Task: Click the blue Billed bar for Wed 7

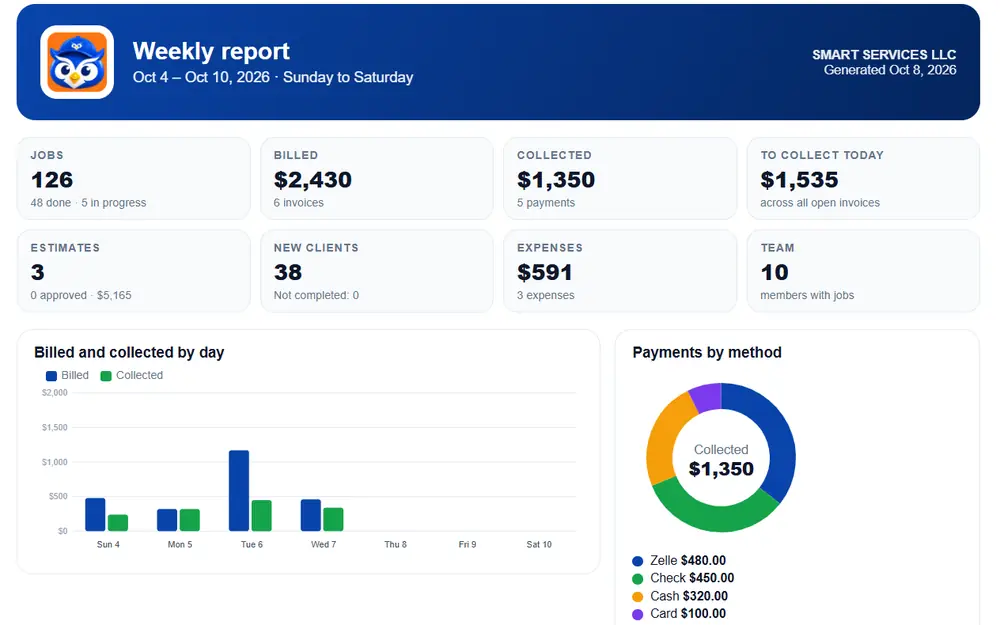Action: point(311,515)
